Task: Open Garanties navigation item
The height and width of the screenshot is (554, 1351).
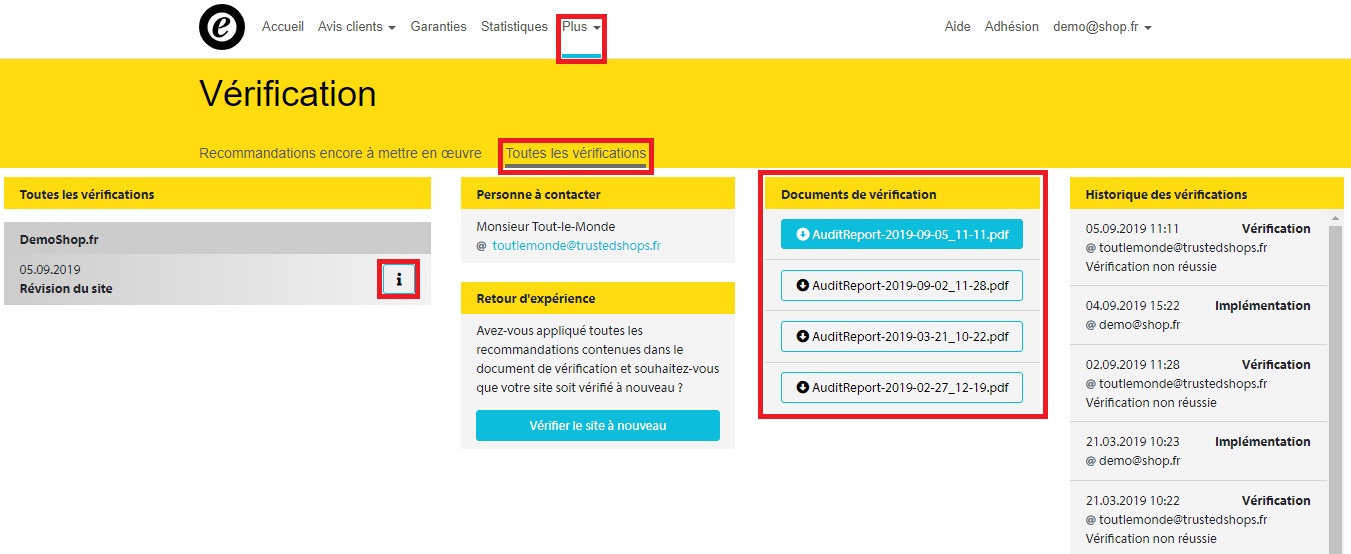Action: pyautogui.click(x=438, y=27)
